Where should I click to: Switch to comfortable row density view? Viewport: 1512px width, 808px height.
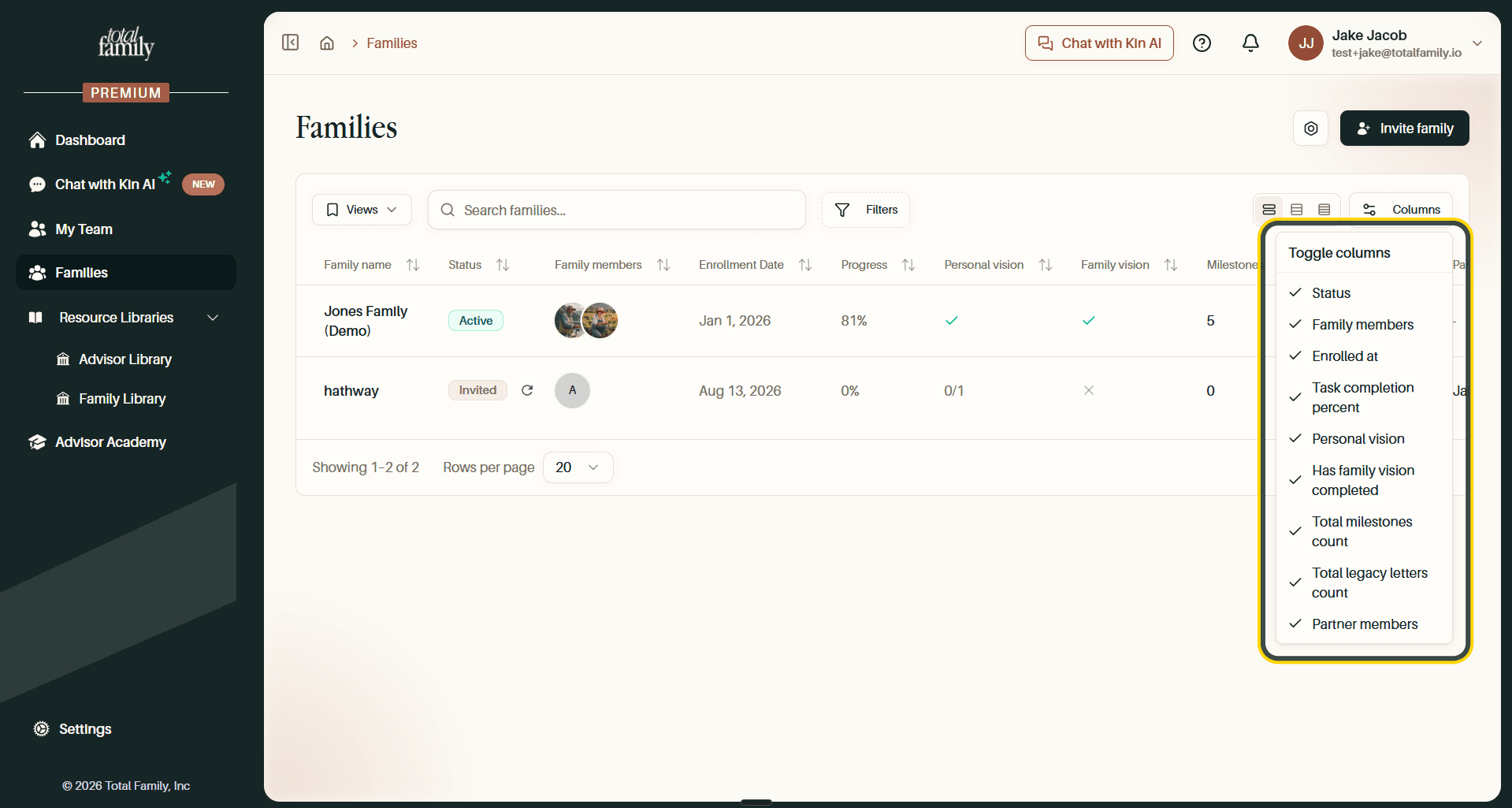point(1269,210)
